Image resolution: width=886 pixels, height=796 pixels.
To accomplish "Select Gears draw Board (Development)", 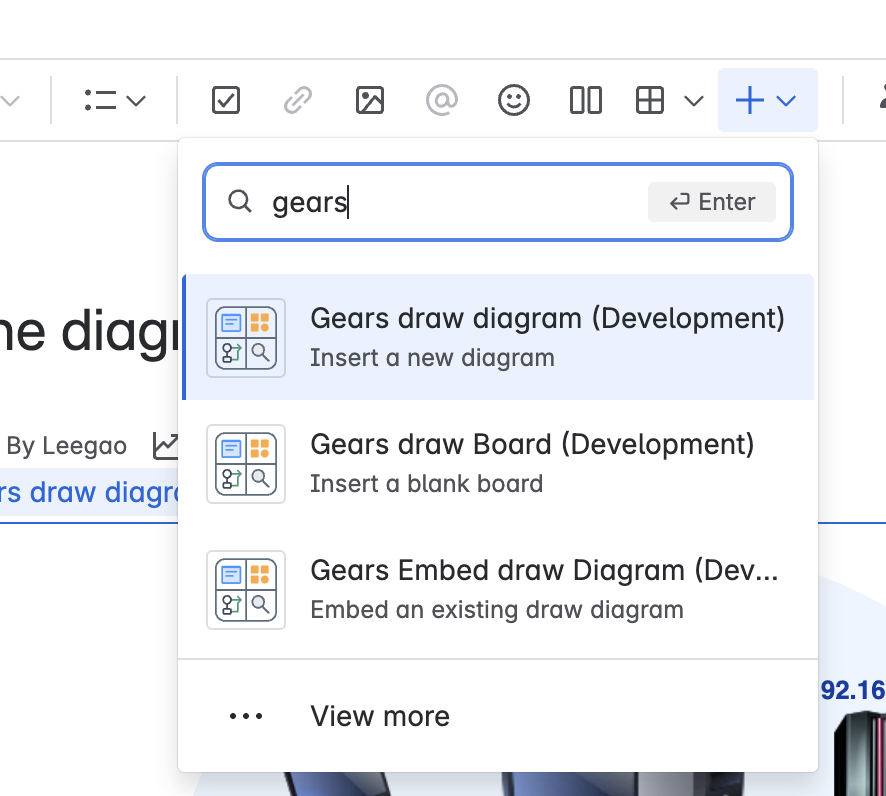I will pos(498,463).
